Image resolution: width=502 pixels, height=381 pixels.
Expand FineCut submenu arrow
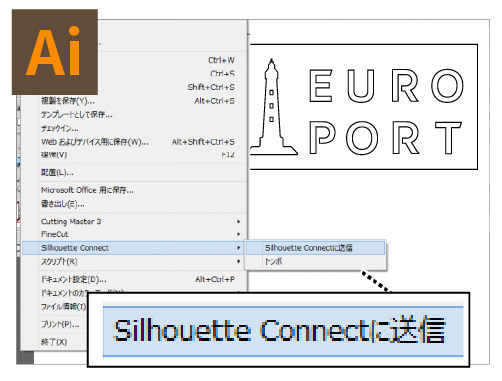[239, 234]
